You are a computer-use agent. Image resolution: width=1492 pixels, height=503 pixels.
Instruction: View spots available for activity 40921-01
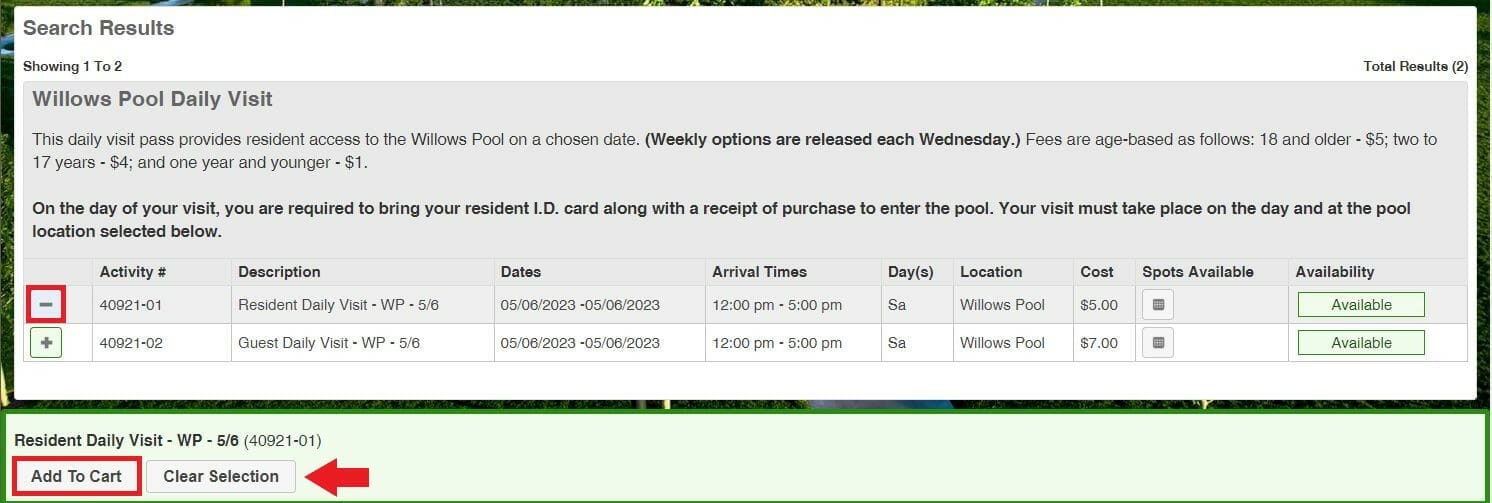coord(1158,305)
